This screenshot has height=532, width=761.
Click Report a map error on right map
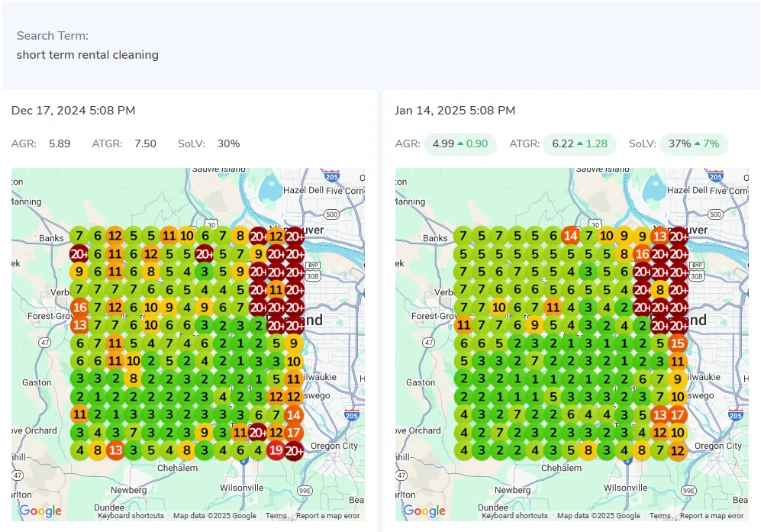pyautogui.click(x=711, y=516)
